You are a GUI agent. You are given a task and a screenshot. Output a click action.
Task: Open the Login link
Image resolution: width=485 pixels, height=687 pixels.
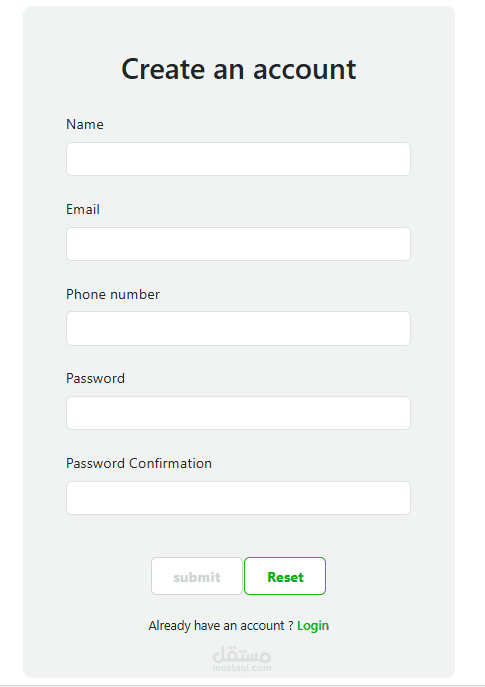(313, 626)
